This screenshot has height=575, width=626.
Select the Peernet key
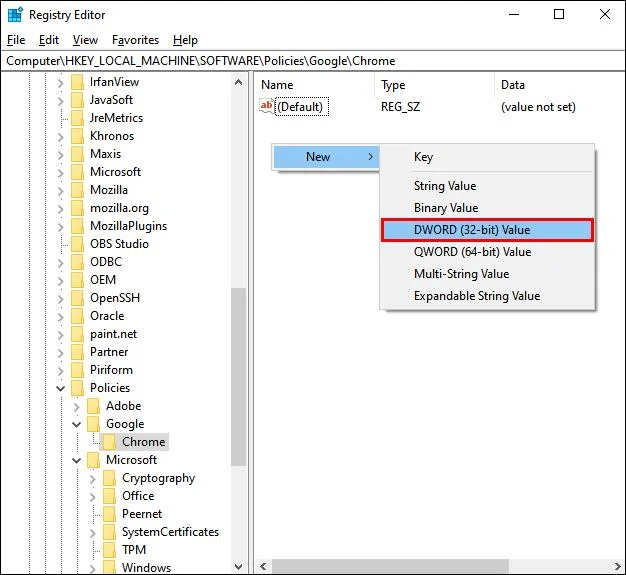point(142,514)
